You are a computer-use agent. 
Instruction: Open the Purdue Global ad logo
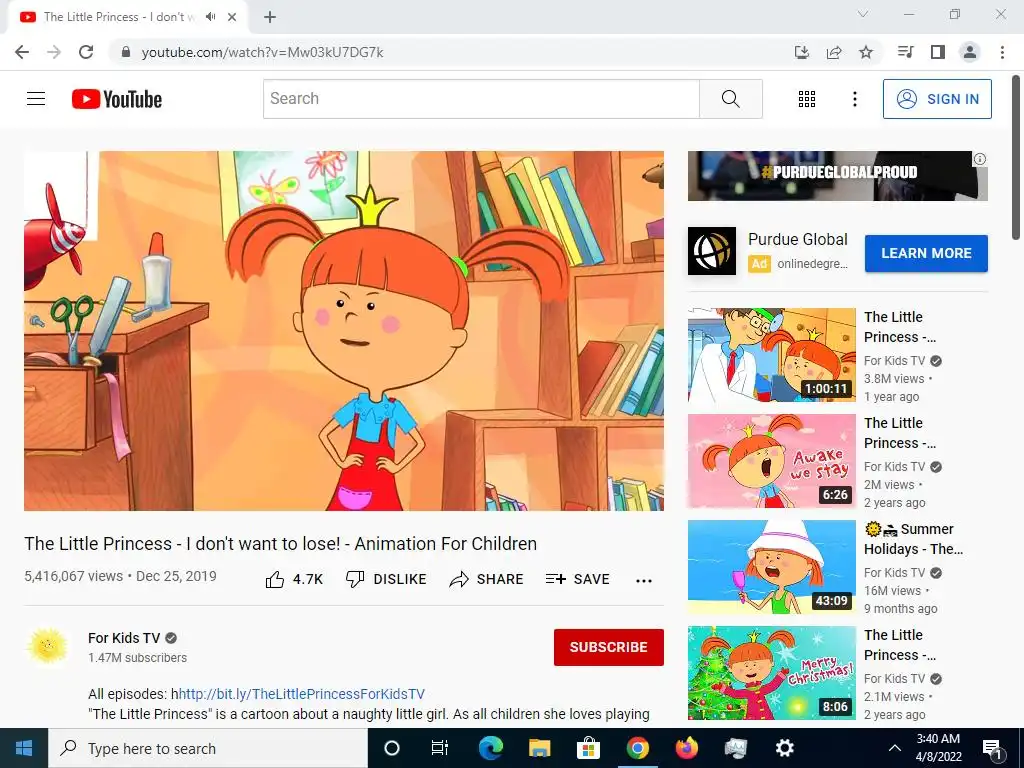712,251
